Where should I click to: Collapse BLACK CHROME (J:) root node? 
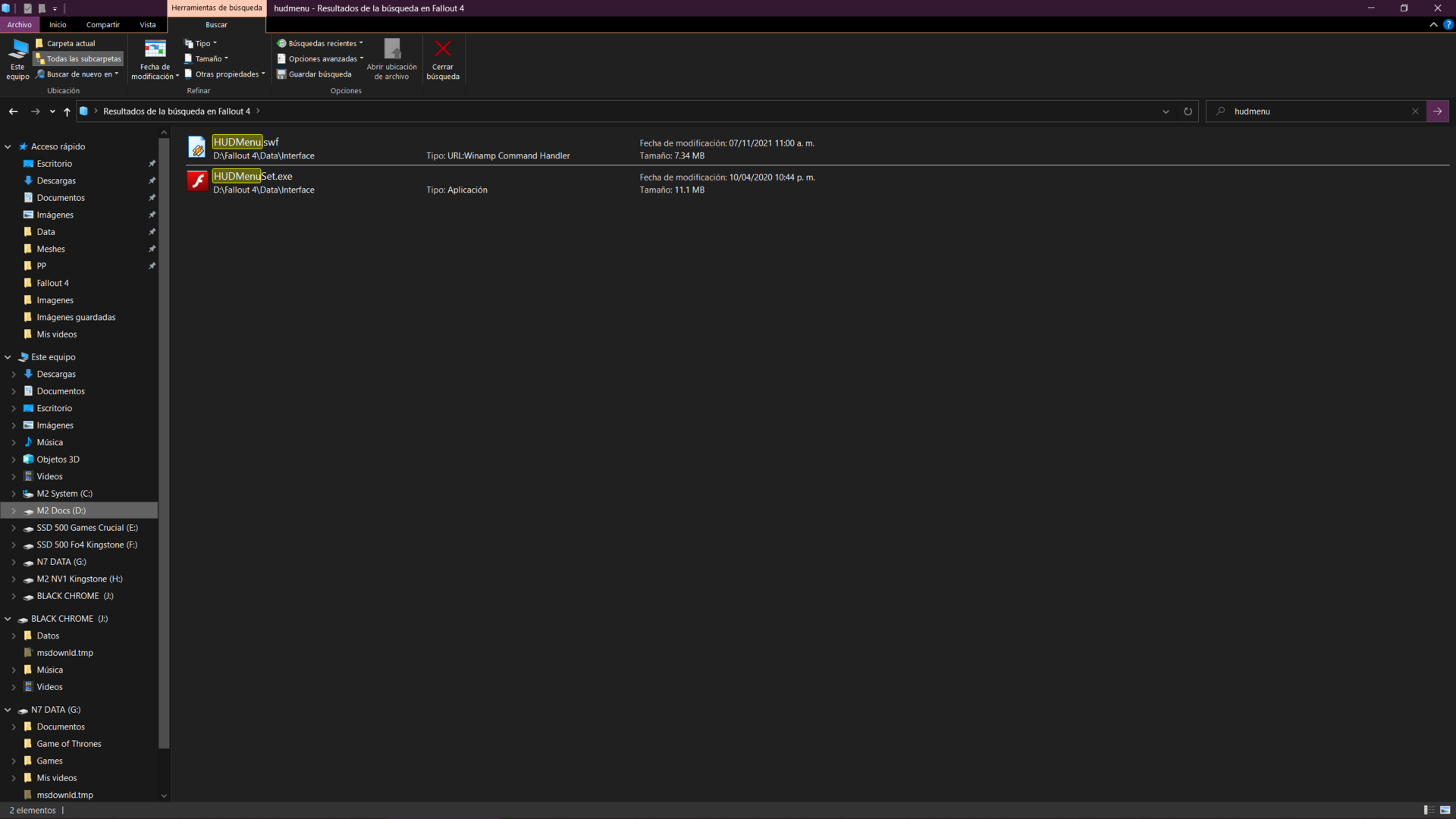[x=8, y=619]
